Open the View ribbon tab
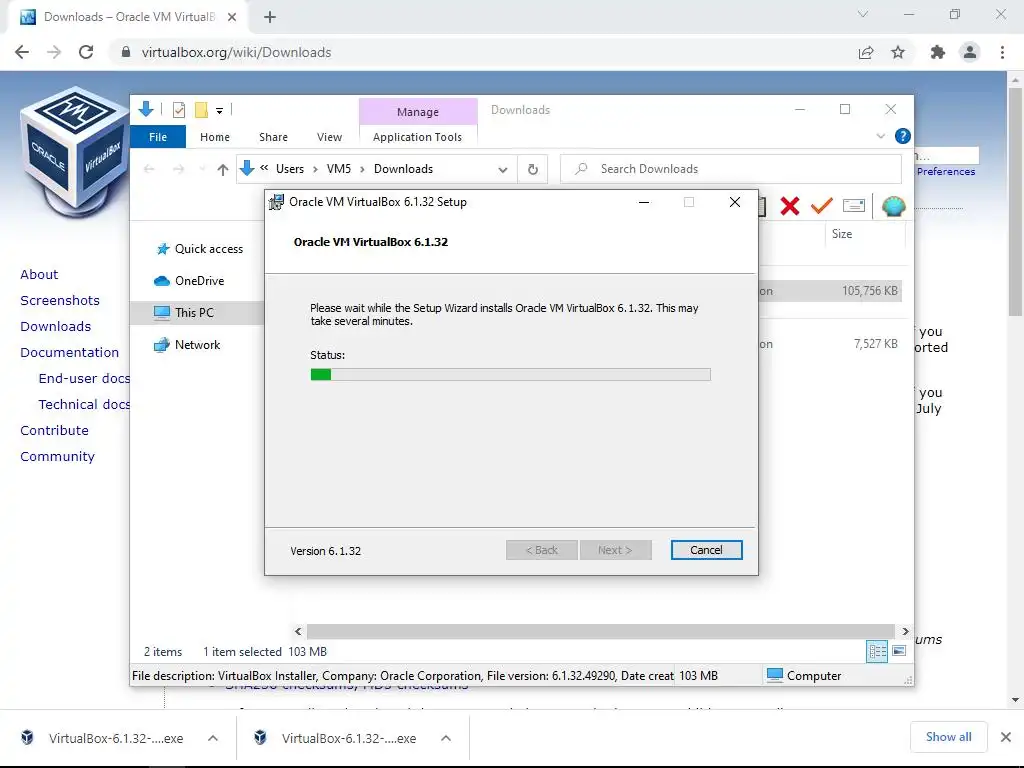This screenshot has width=1024, height=768. pos(329,136)
